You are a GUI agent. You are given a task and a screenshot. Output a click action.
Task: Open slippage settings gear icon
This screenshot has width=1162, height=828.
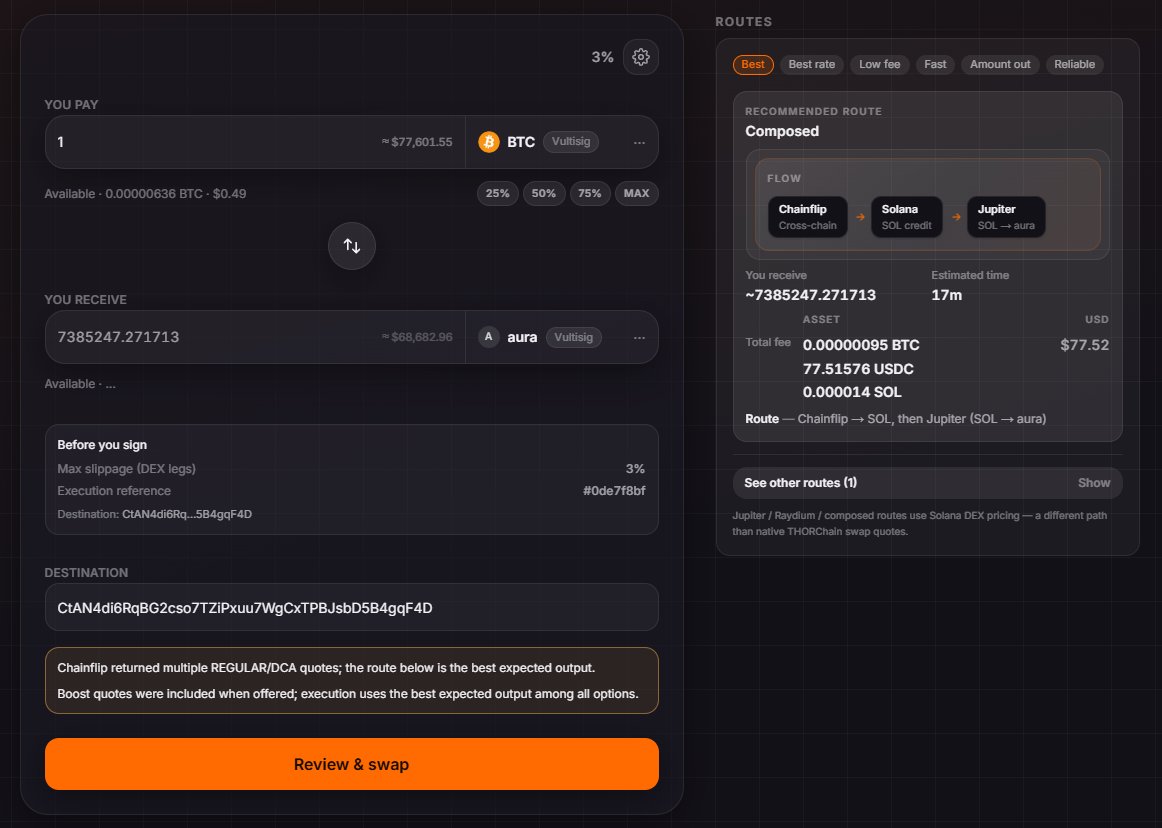[641, 57]
